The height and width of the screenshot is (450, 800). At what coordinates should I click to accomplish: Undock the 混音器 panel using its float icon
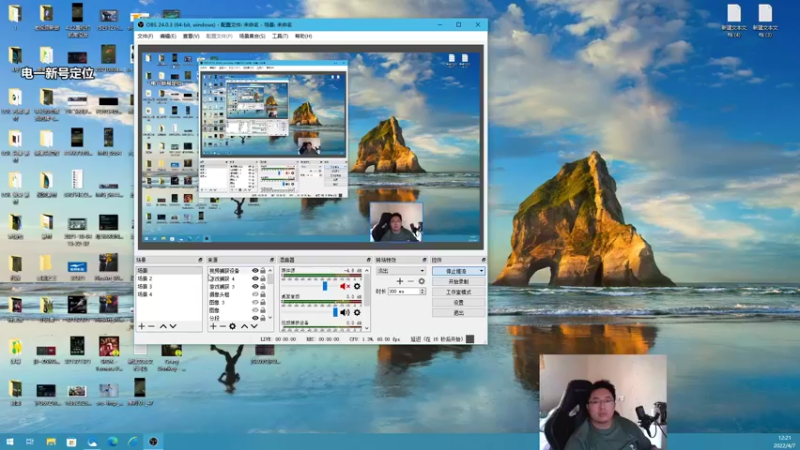368,260
